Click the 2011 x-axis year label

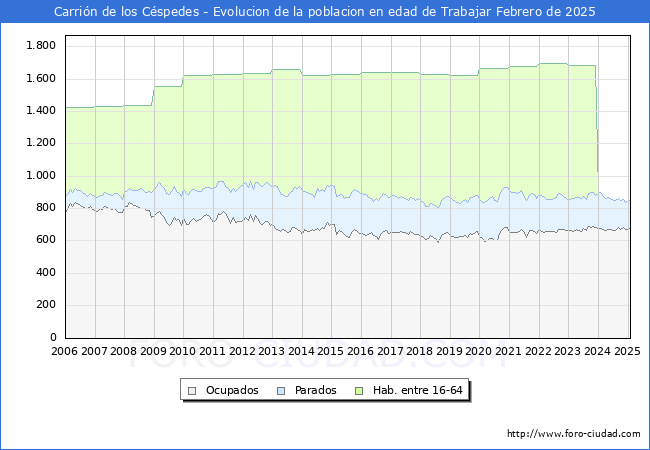(x=212, y=351)
